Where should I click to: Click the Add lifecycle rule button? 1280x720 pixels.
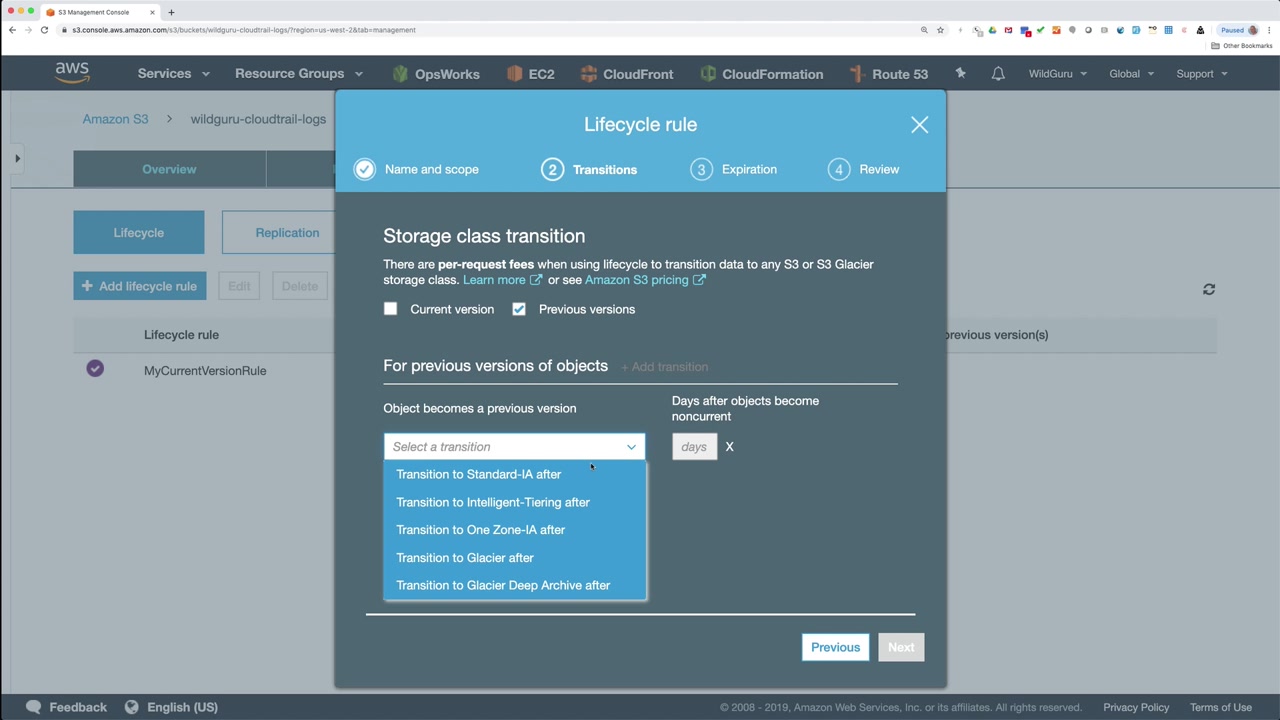140,286
